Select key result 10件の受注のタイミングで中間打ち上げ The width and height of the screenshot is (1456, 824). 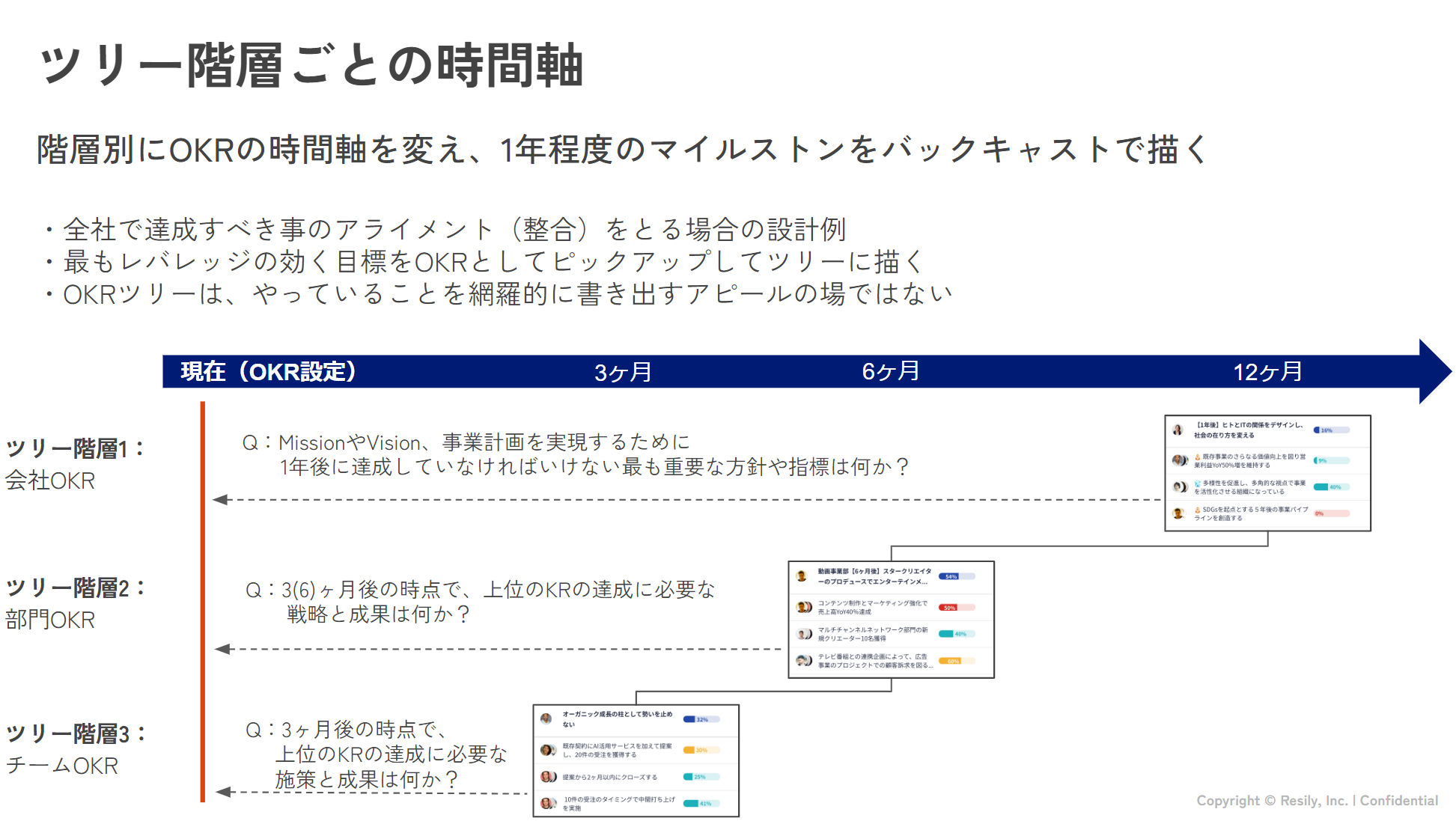click(618, 804)
